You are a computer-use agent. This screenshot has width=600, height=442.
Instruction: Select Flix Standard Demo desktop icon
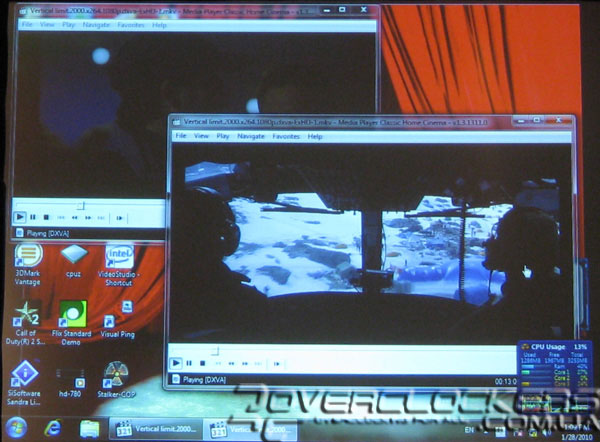click(x=72, y=323)
